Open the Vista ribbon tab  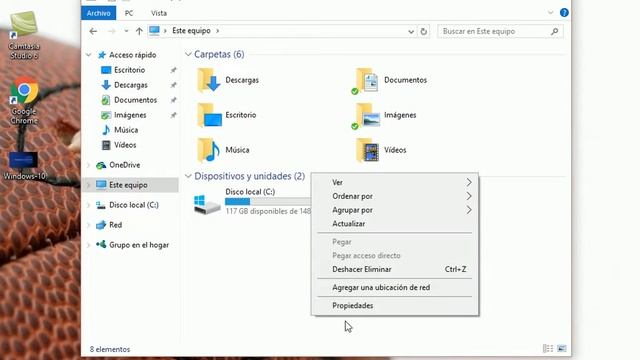tap(159, 13)
